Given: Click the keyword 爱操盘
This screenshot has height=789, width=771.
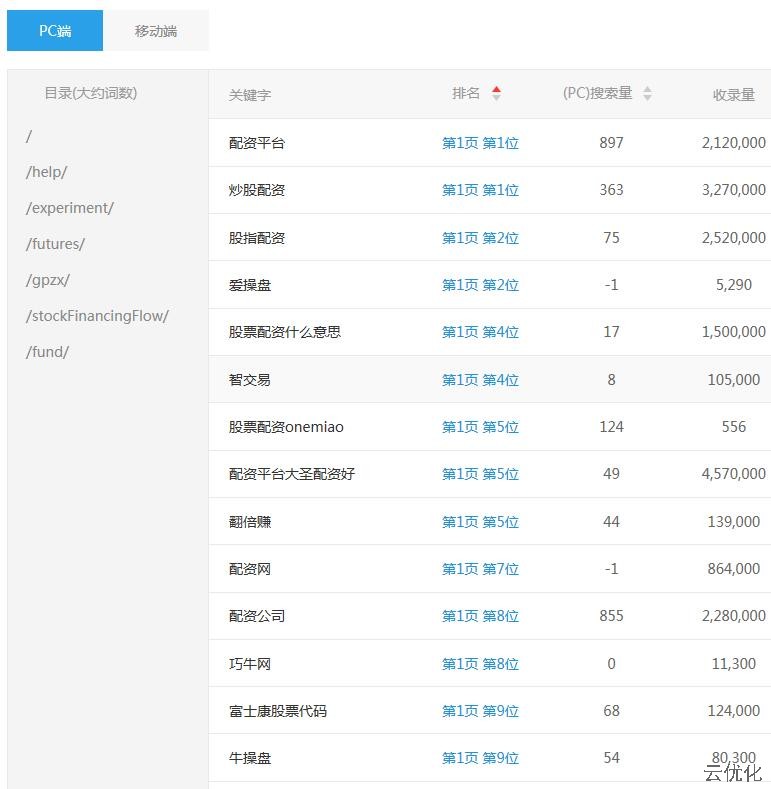Looking at the screenshot, I should pyautogui.click(x=250, y=285).
